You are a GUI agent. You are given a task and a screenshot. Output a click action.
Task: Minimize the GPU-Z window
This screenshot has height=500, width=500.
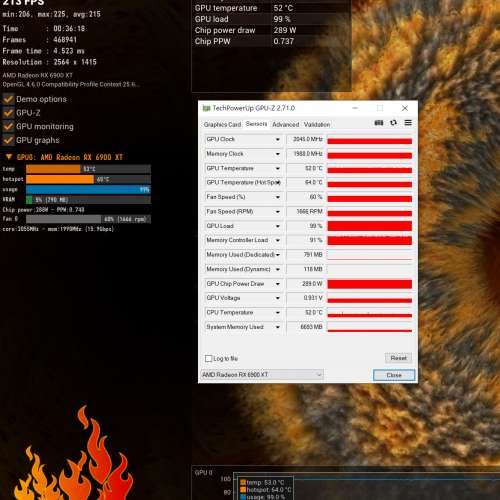[355, 108]
